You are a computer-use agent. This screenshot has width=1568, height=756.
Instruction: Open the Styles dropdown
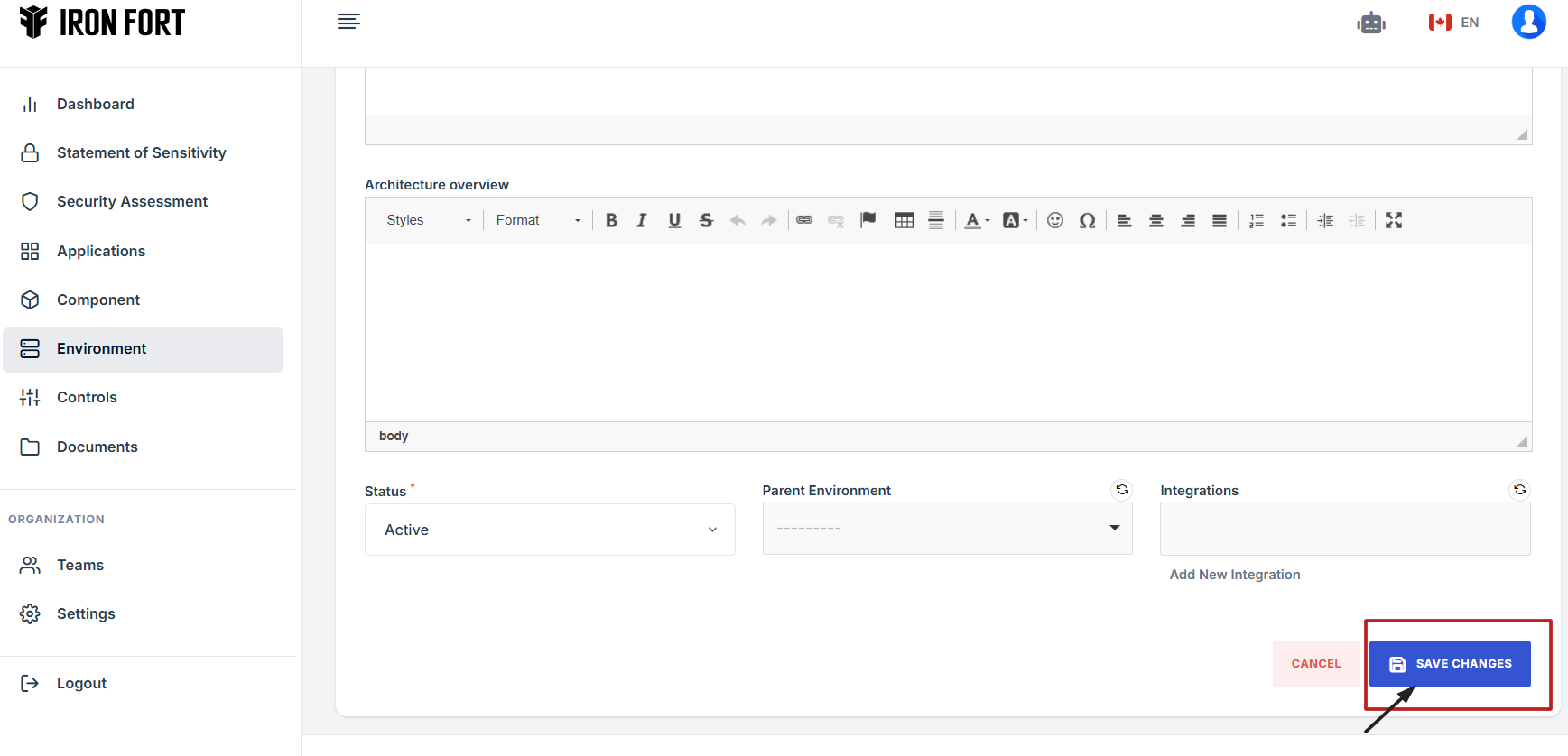[x=428, y=220]
